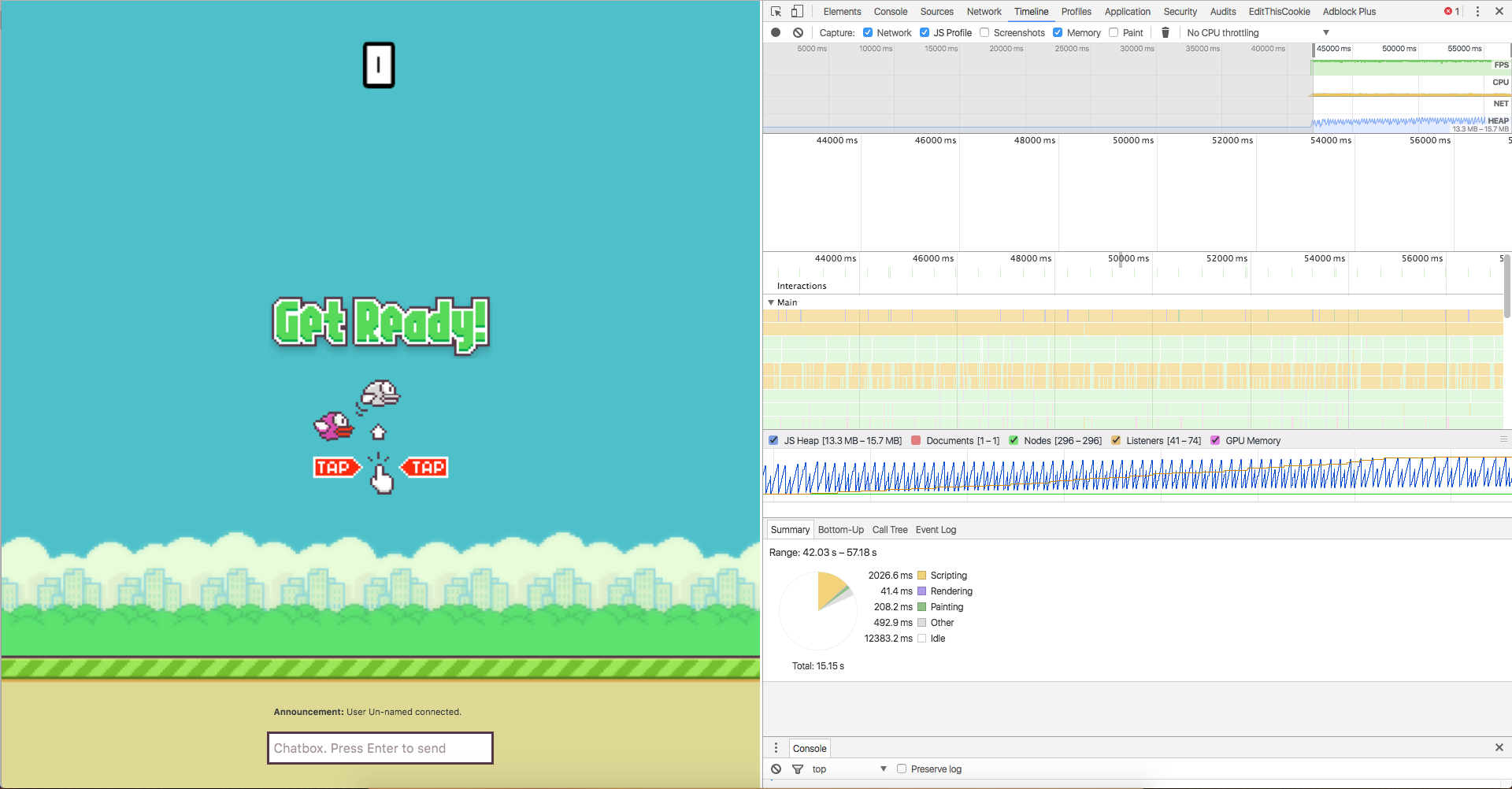Toggle the device toolbar icon
The image size is (1512, 789).
(x=797, y=11)
